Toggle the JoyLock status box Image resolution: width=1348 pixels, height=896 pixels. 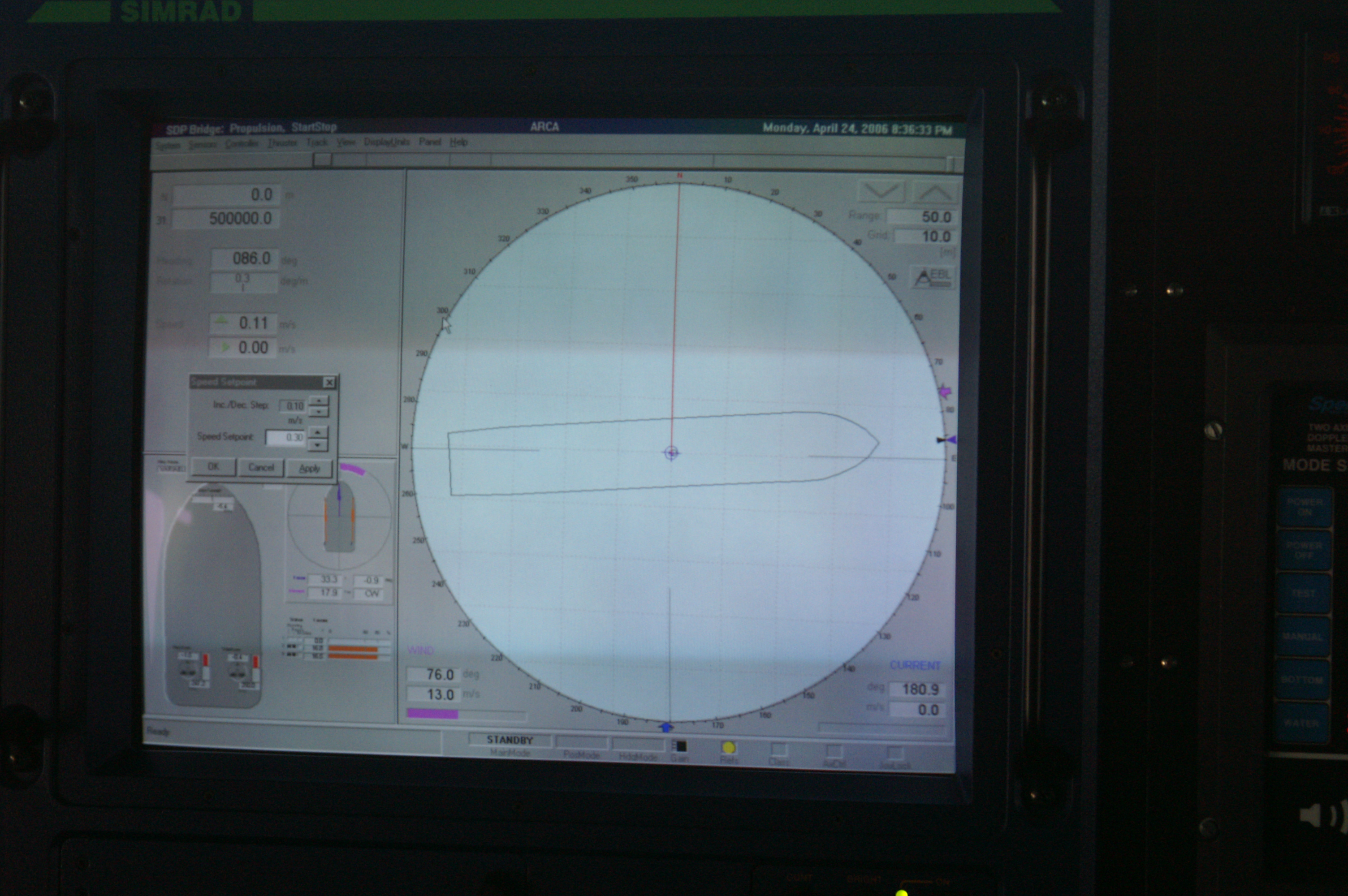point(894,753)
